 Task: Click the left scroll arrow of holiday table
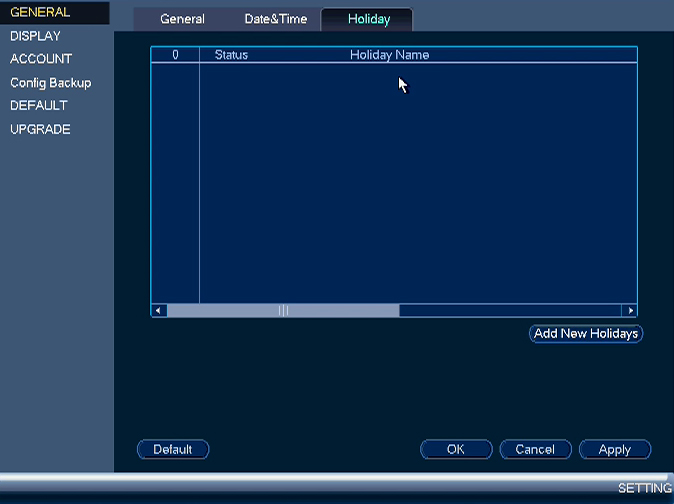[x=159, y=310]
